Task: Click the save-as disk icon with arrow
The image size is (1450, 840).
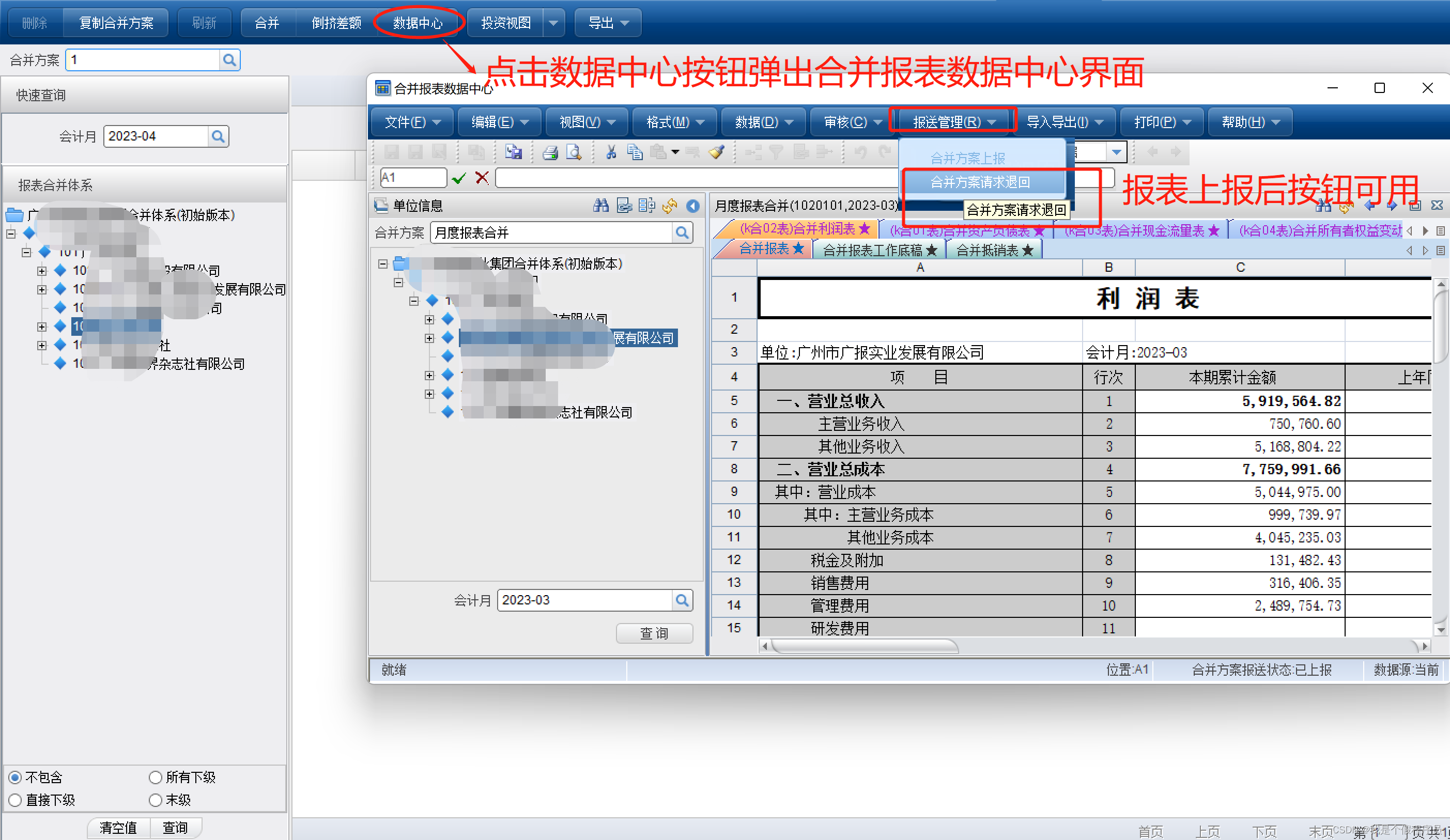Action: pyautogui.click(x=513, y=152)
